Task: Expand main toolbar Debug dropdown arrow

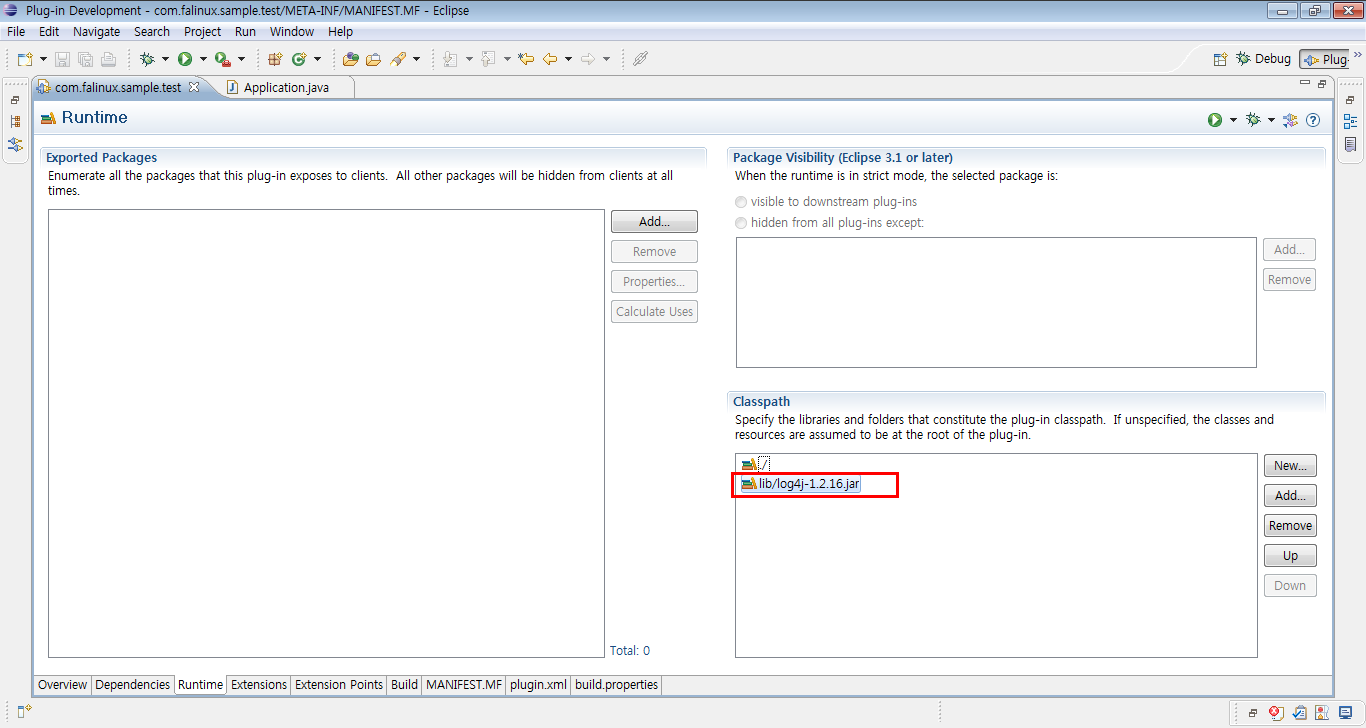Action: tap(165, 59)
